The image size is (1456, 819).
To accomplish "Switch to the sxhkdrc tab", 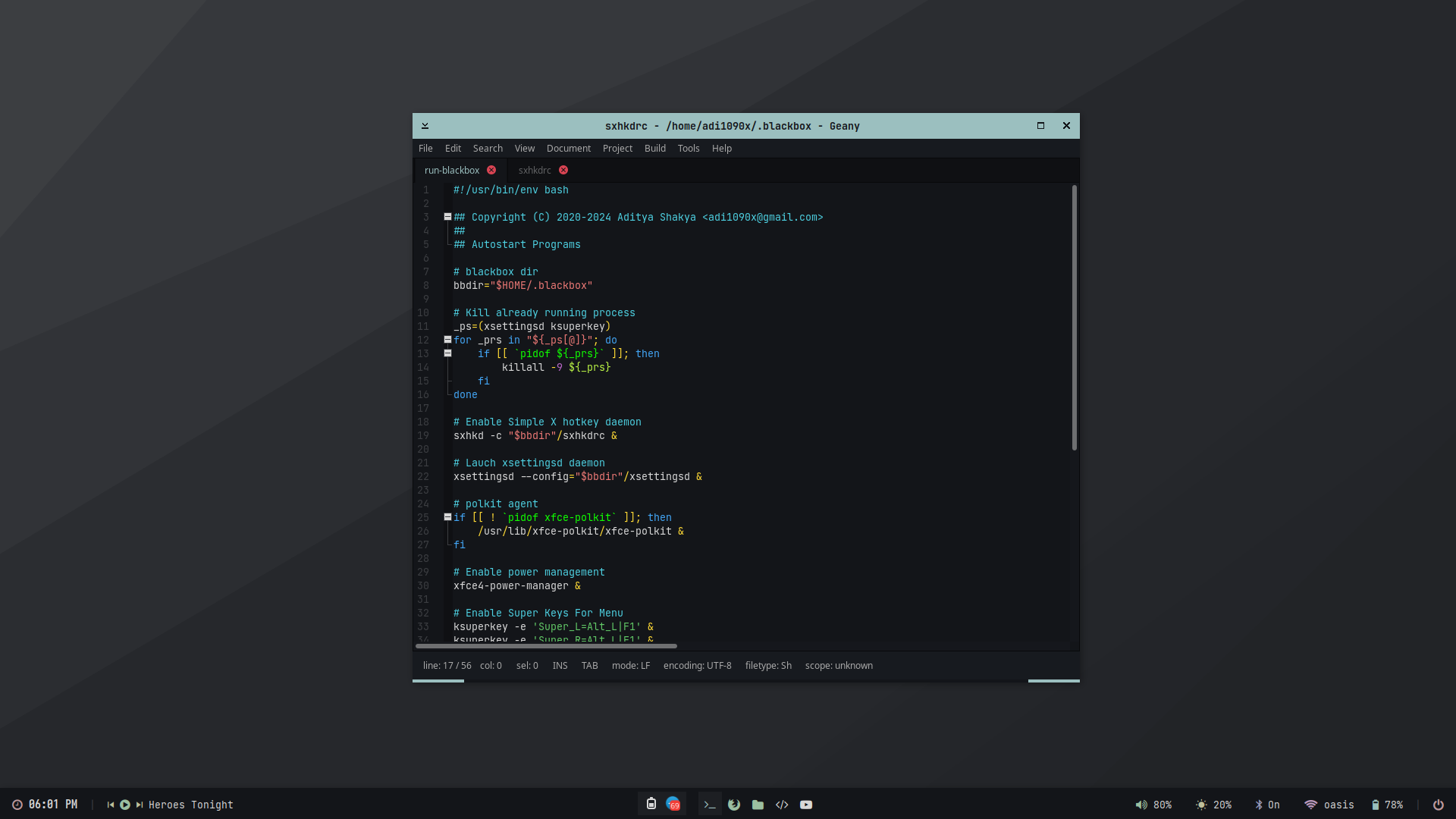I will pyautogui.click(x=535, y=171).
